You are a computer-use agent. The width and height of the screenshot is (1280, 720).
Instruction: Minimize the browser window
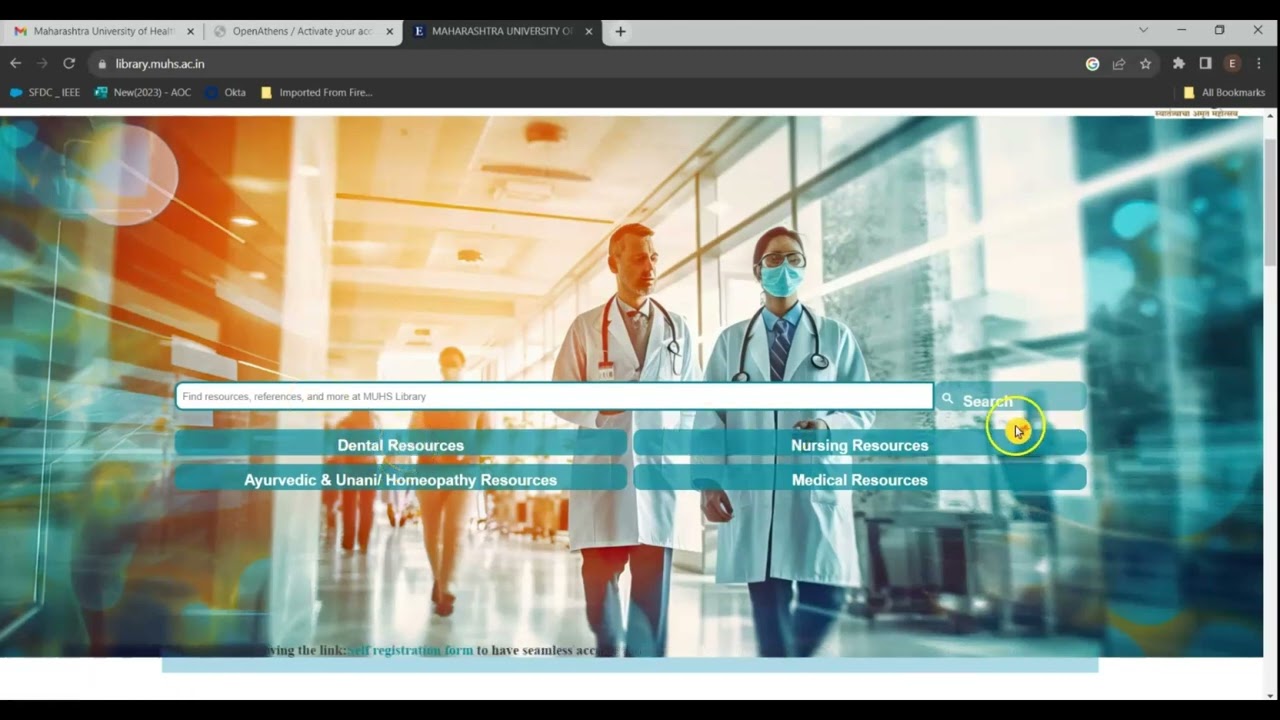1181,30
